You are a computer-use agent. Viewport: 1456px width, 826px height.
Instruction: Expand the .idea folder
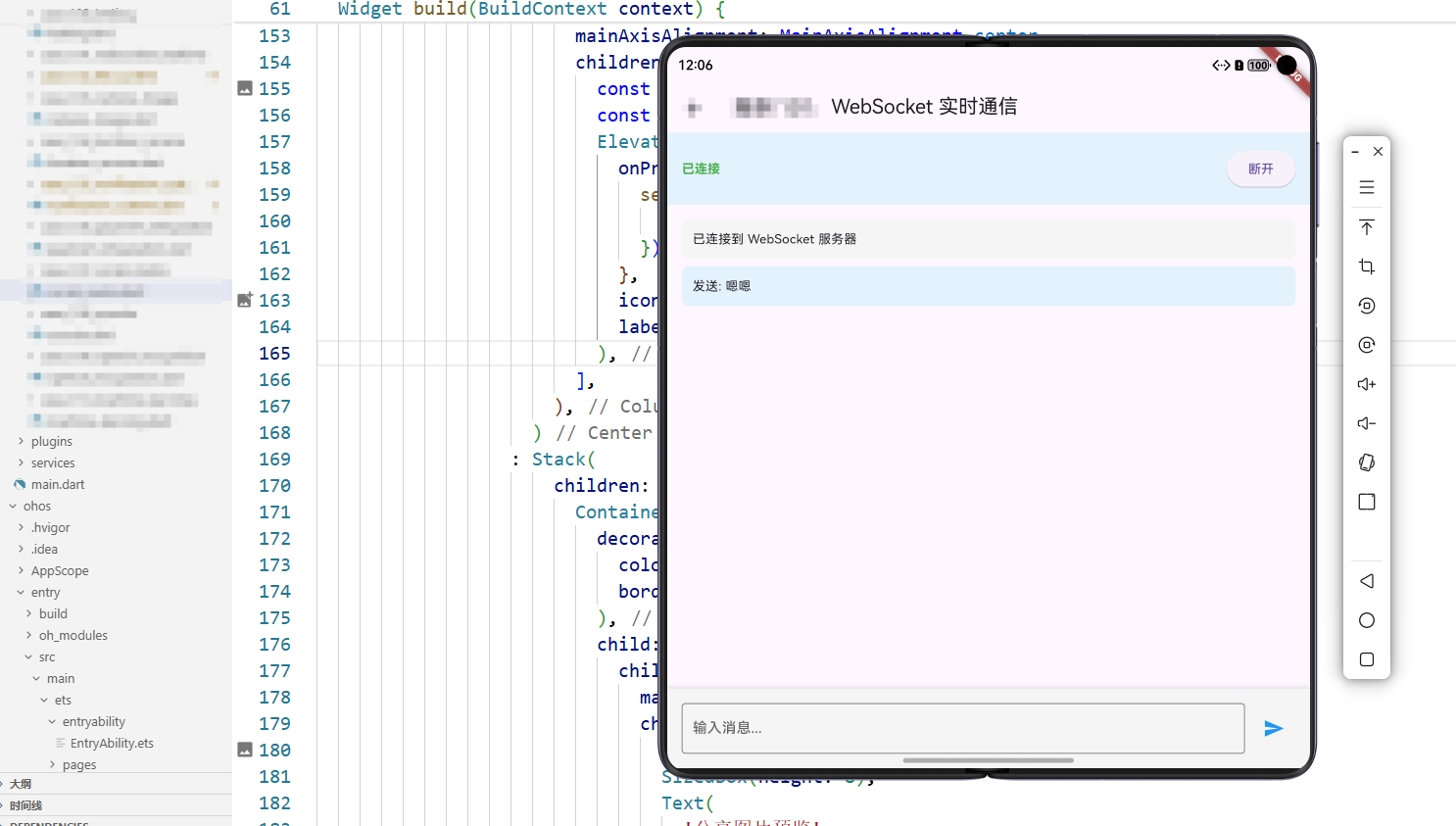pyautogui.click(x=44, y=549)
